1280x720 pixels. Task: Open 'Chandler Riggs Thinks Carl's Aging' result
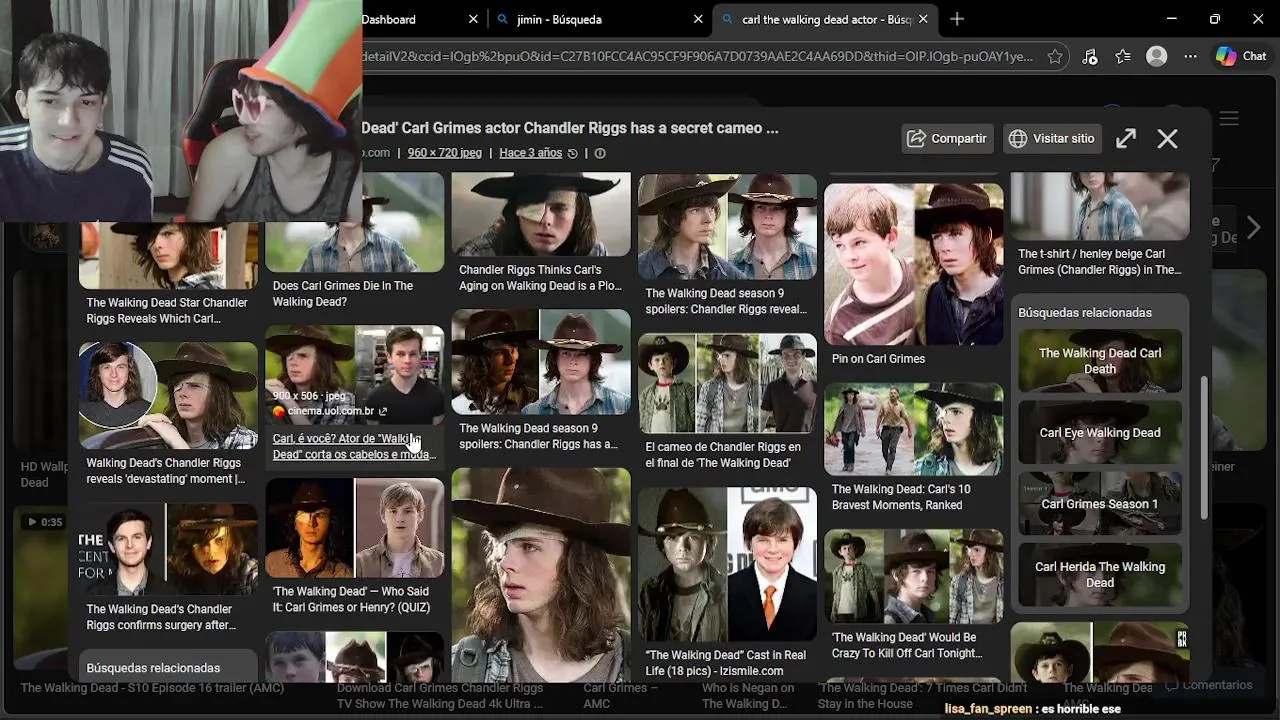click(541, 278)
